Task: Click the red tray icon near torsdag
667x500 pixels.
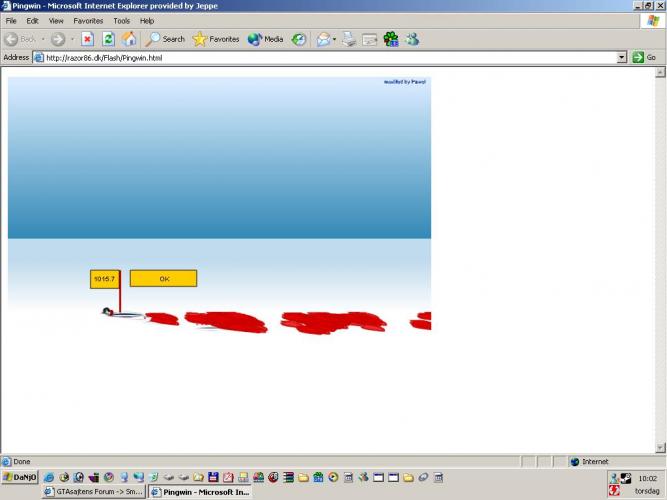Action: [614, 491]
